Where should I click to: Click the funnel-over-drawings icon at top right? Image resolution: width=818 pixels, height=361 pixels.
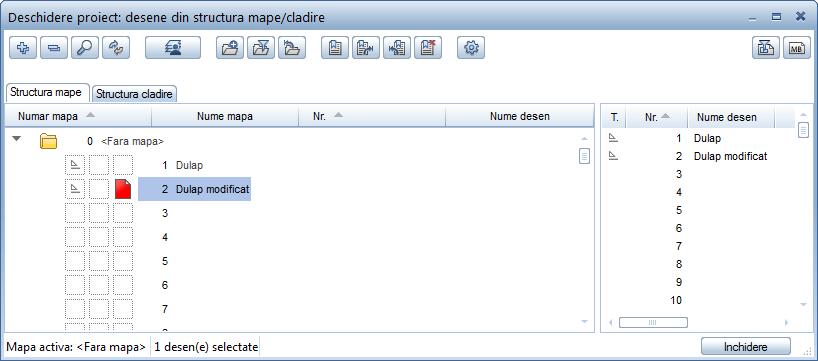pyautogui.click(x=766, y=48)
